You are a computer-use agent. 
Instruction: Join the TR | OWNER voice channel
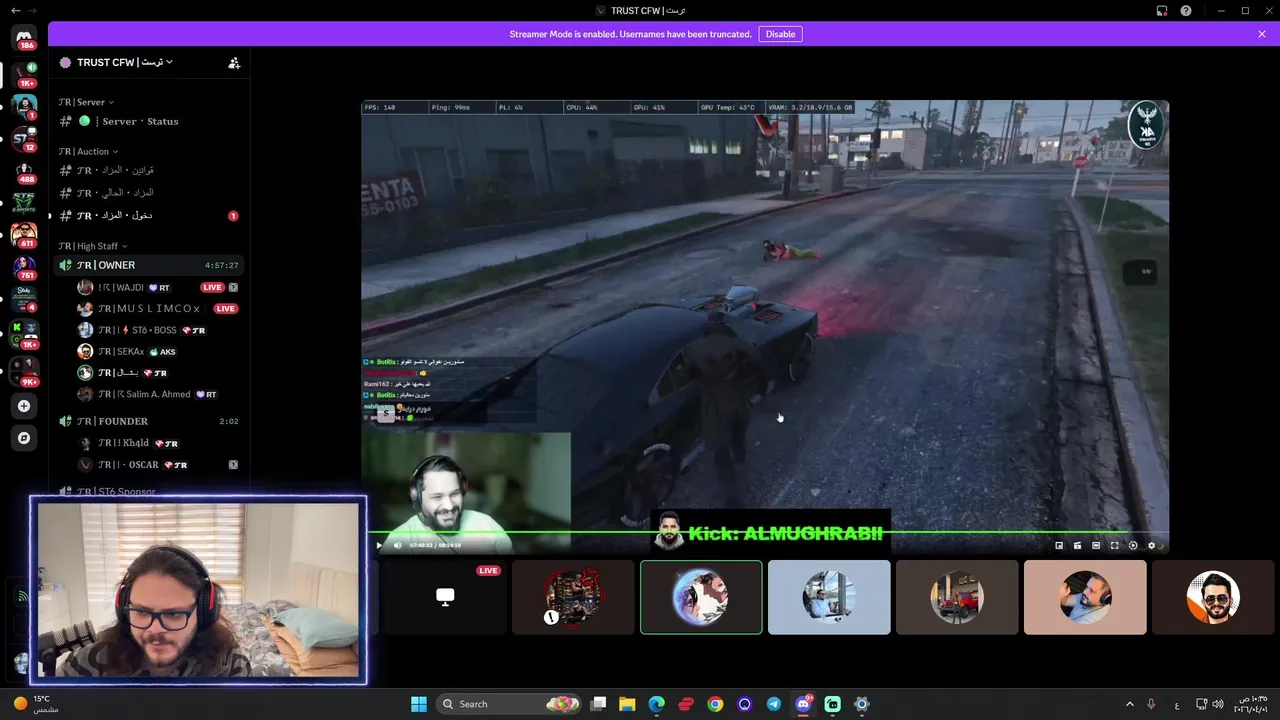[149, 265]
